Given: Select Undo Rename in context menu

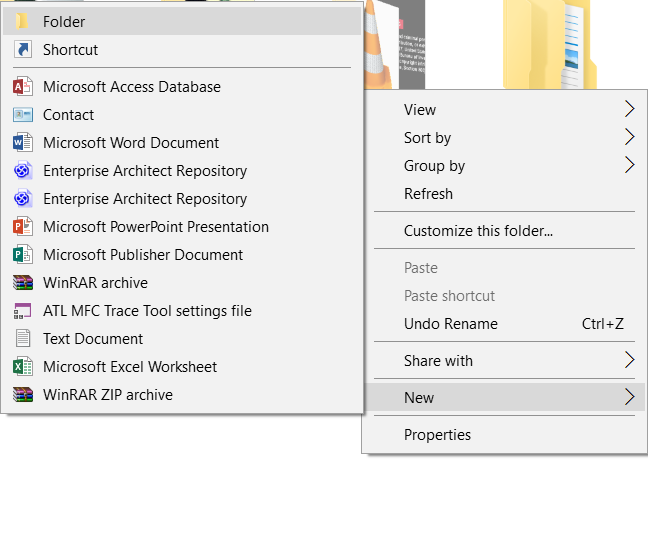Looking at the screenshot, I should [504, 323].
